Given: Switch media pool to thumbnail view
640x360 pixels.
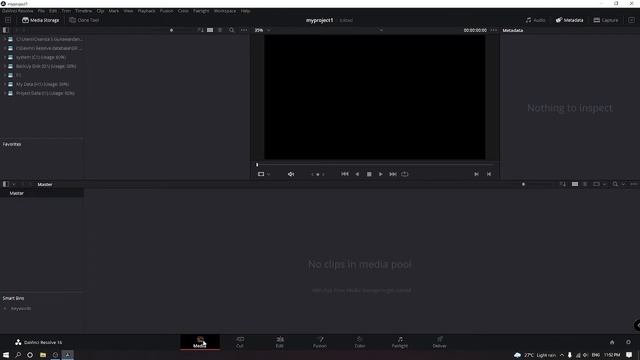Looking at the screenshot, I should (x=575, y=184).
